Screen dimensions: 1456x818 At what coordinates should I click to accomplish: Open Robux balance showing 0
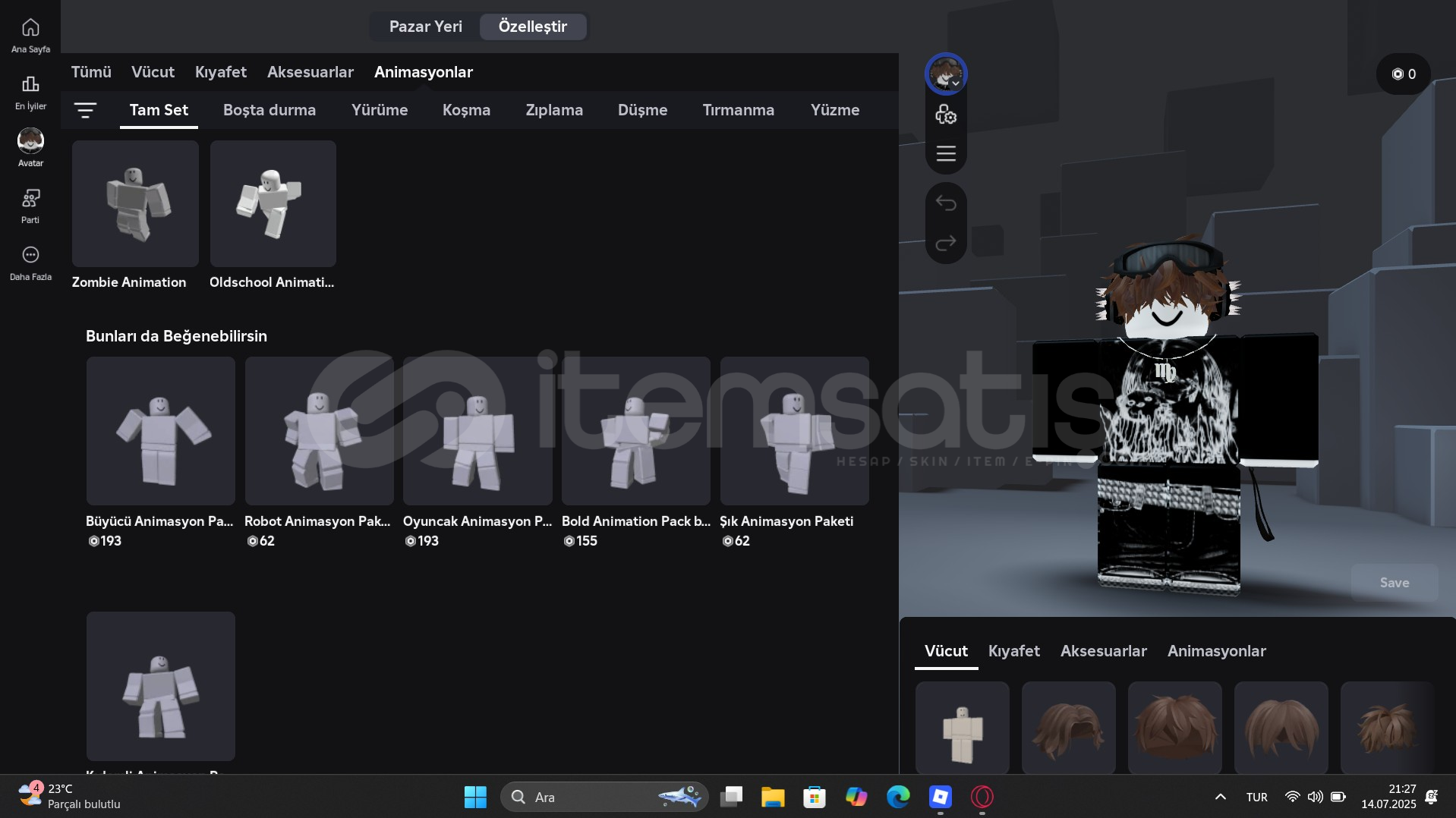[x=1403, y=74]
